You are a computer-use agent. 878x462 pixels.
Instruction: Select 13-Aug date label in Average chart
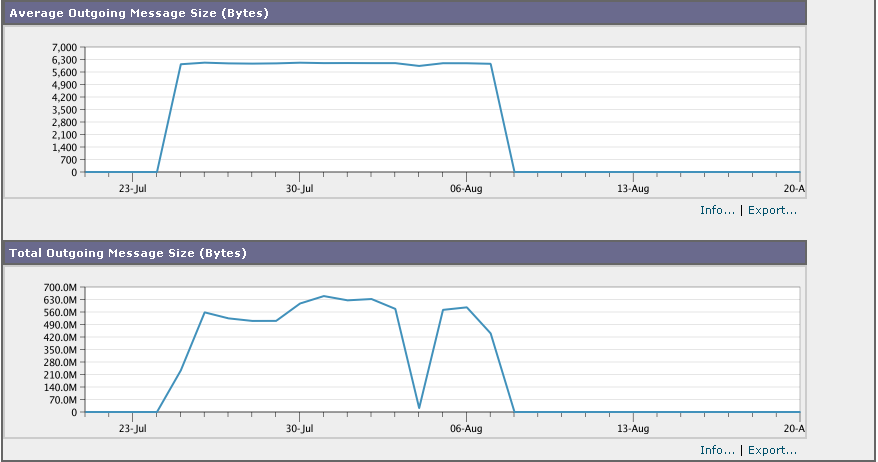(x=633, y=189)
